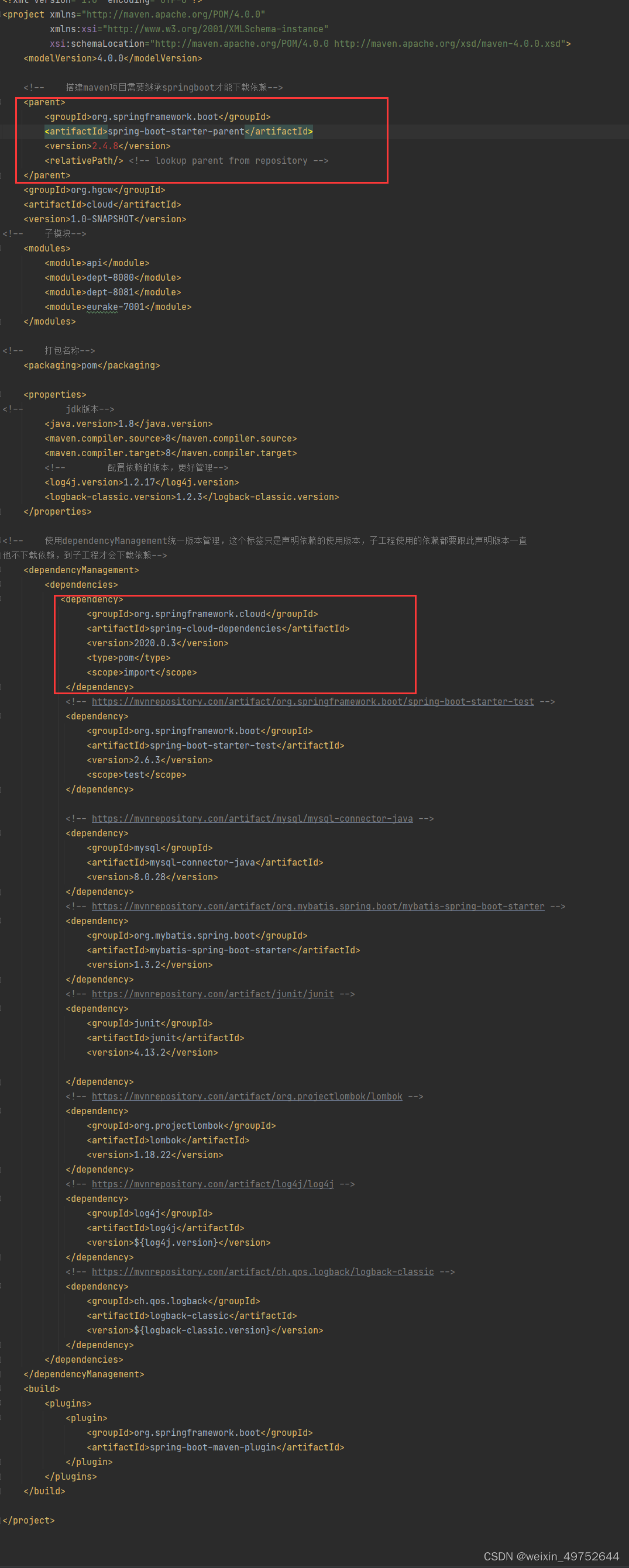This screenshot has width=629, height=1568.
Task: Click the ${log4j.version} version line
Action: tap(178, 1242)
